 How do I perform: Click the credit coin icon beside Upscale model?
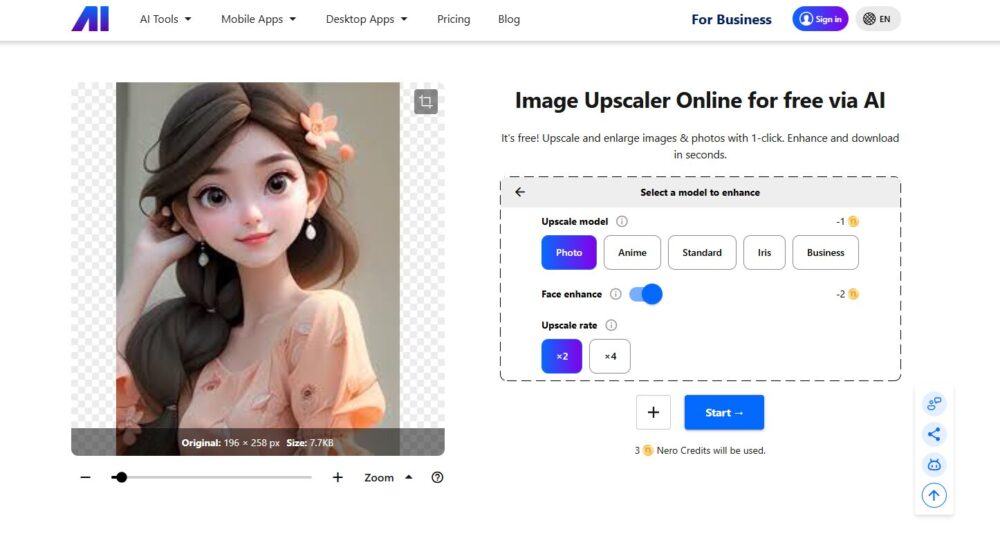click(853, 221)
